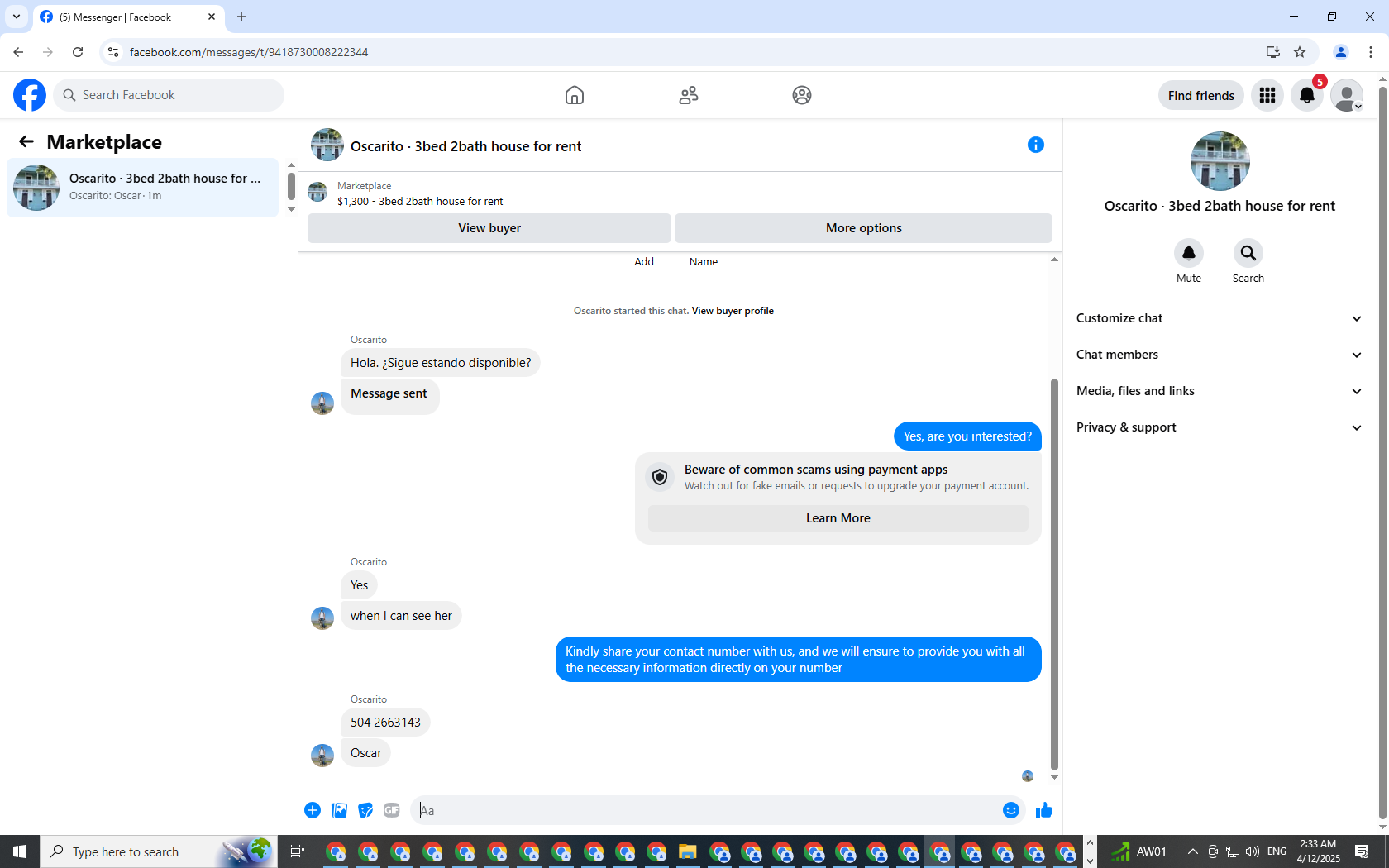Open the notifications bell with 5 badge
Image resolution: width=1389 pixels, height=868 pixels.
[1307, 95]
